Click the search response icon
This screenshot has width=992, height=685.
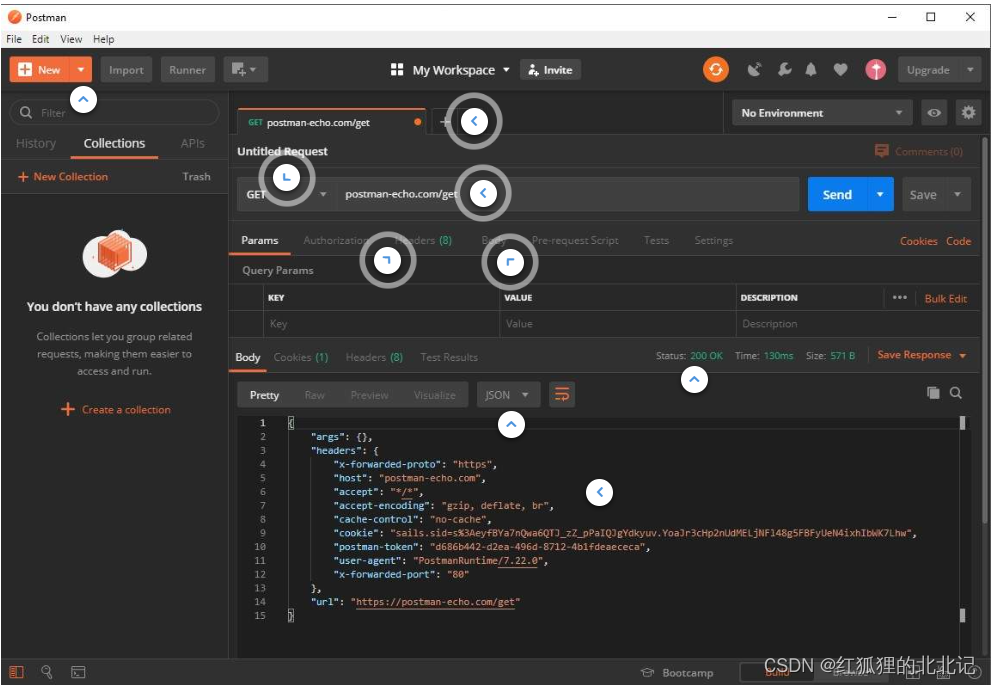tap(956, 393)
